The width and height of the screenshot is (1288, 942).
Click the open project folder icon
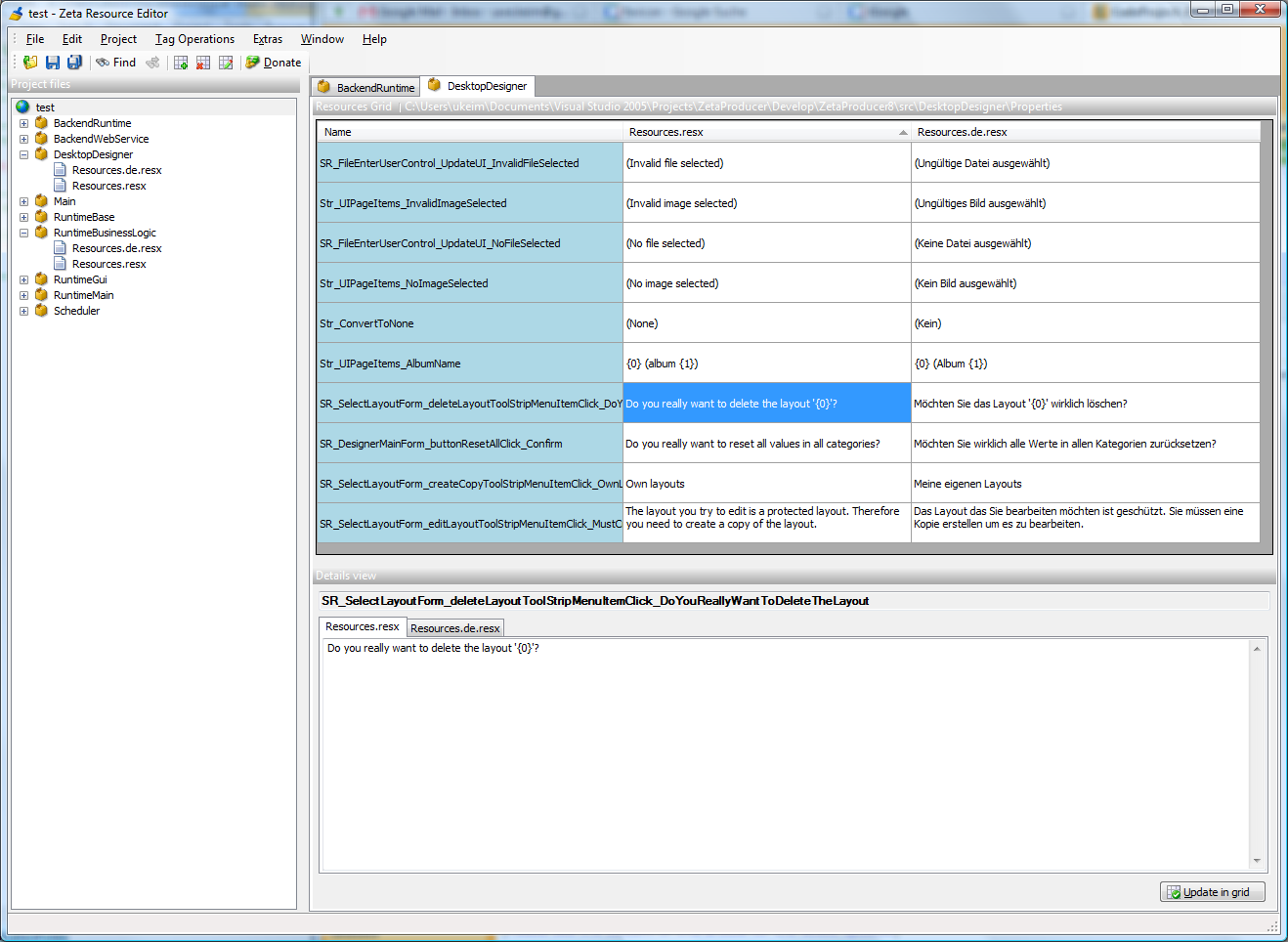pyautogui.click(x=30, y=63)
